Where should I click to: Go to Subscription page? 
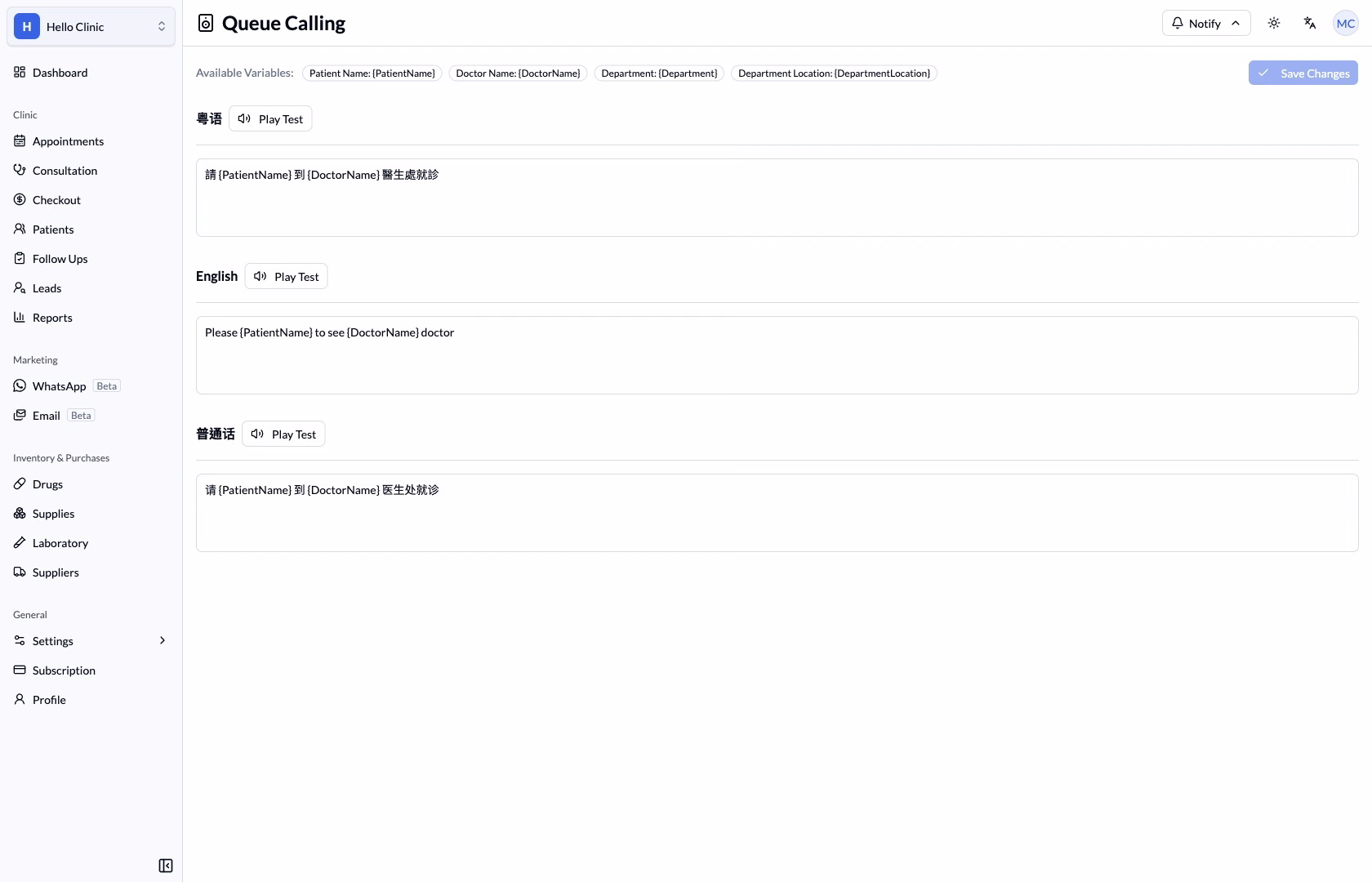(x=91, y=670)
